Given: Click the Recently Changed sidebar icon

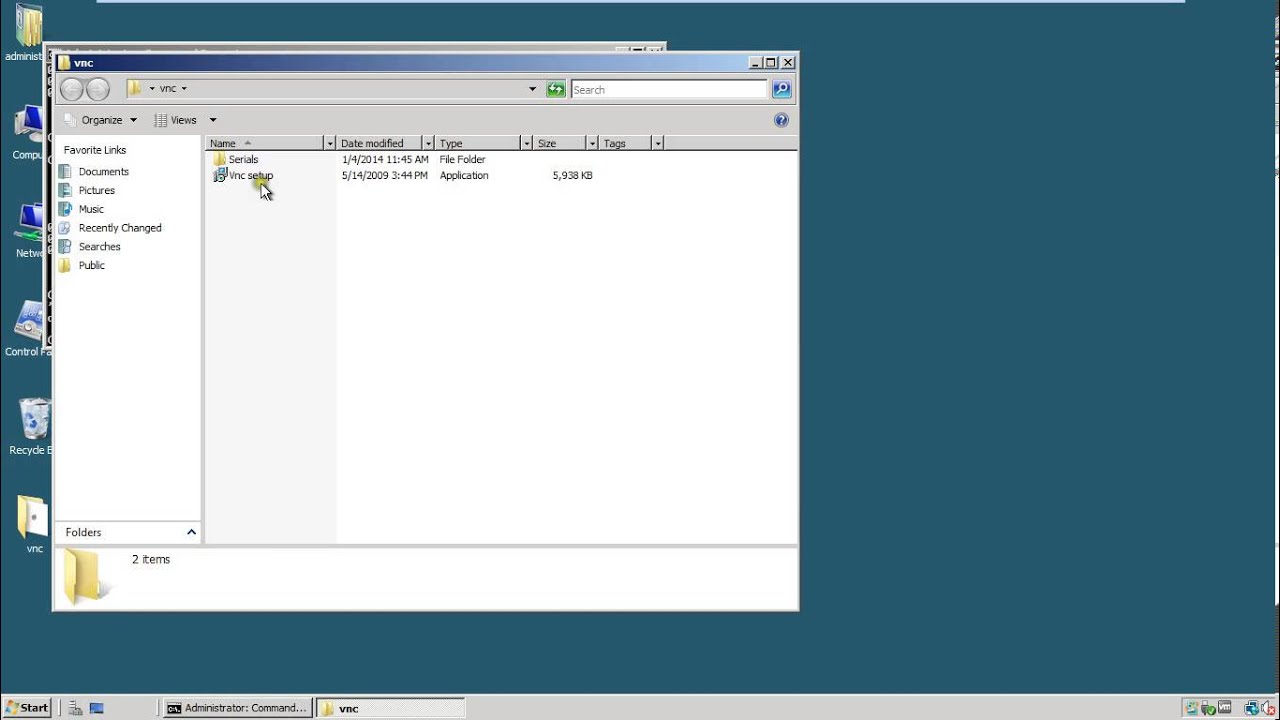Looking at the screenshot, I should point(65,228).
